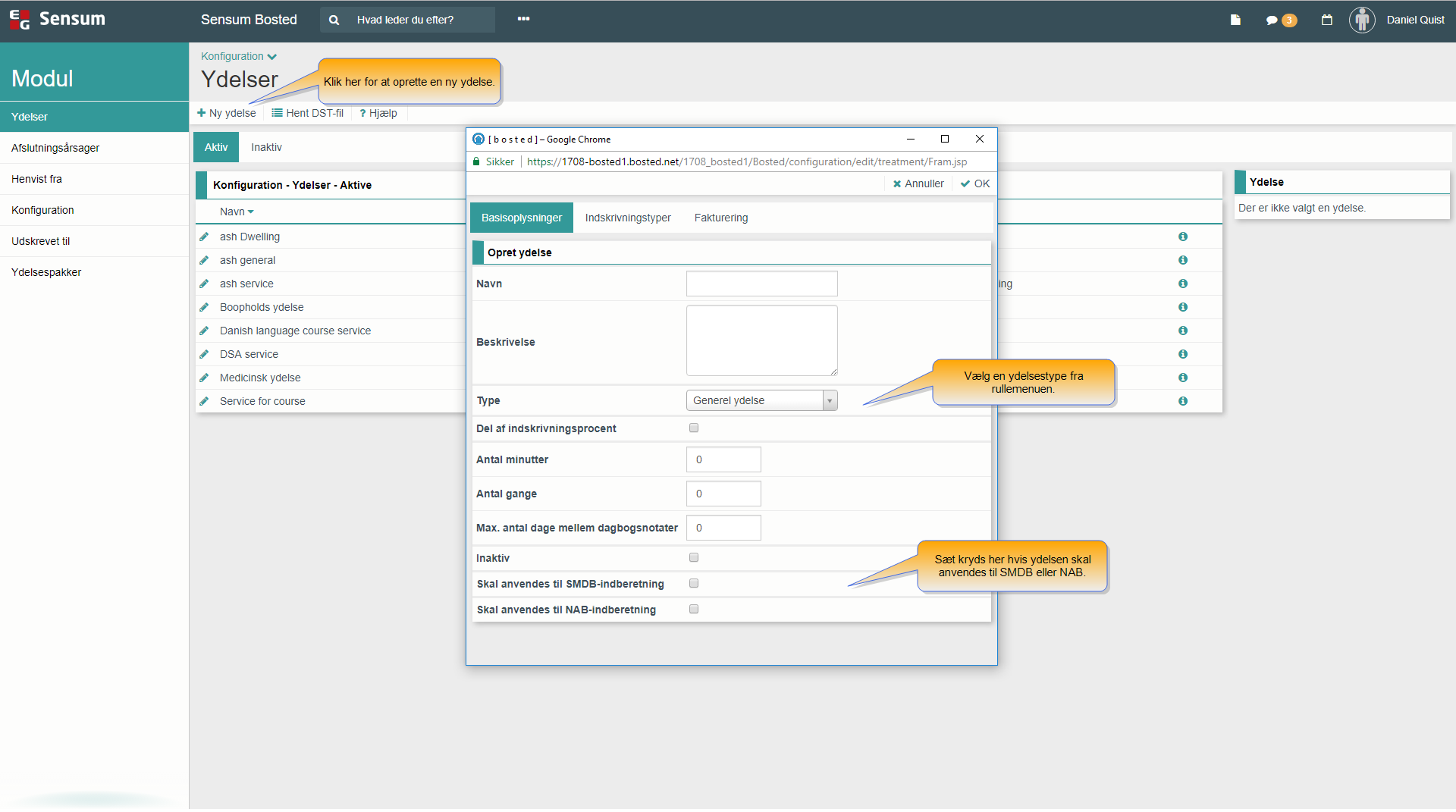Click the notification badge showing 3
1456x812 pixels.
click(1288, 20)
